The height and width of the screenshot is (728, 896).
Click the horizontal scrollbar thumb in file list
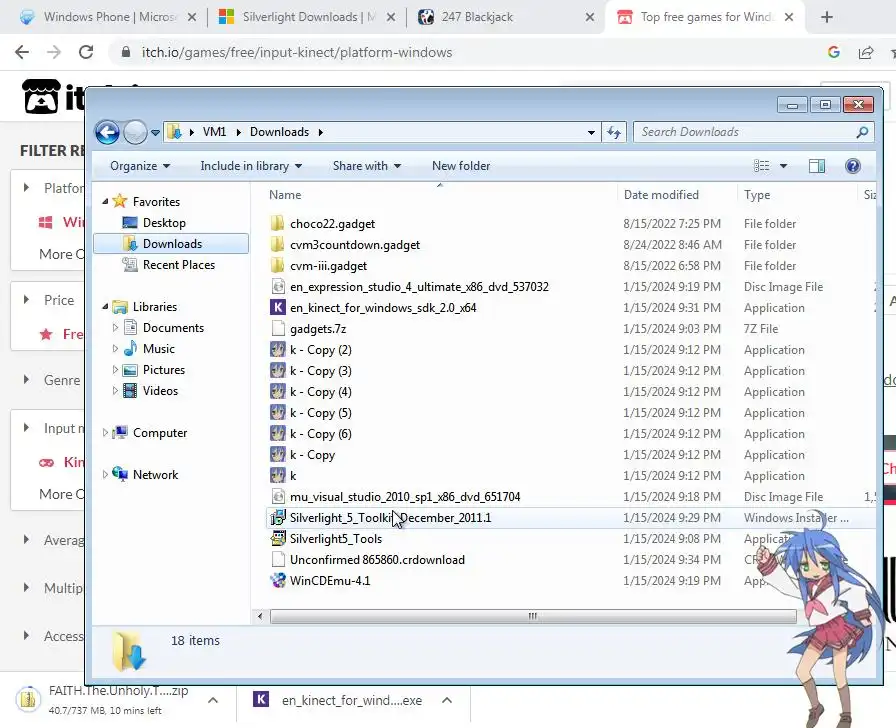pyautogui.click(x=533, y=617)
